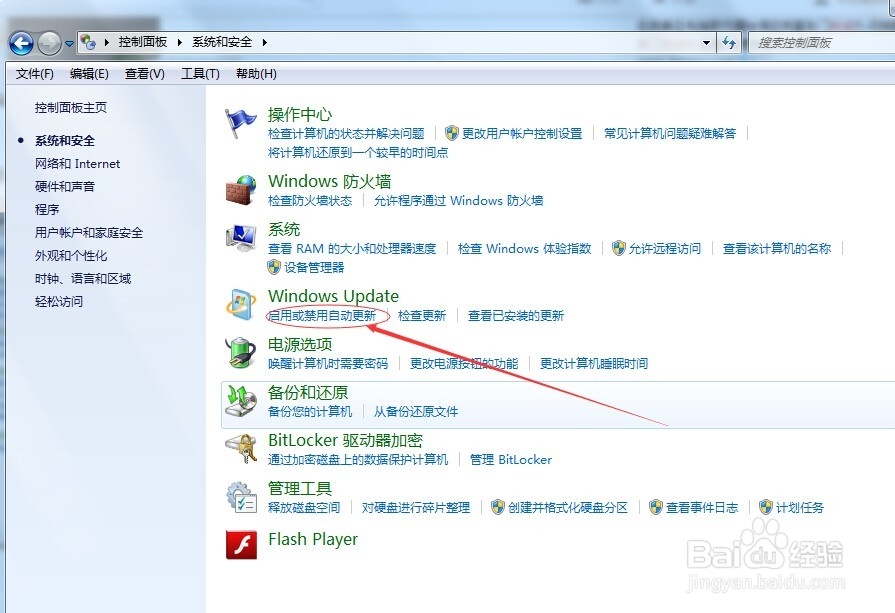Click the Back navigation arrow button

point(21,43)
